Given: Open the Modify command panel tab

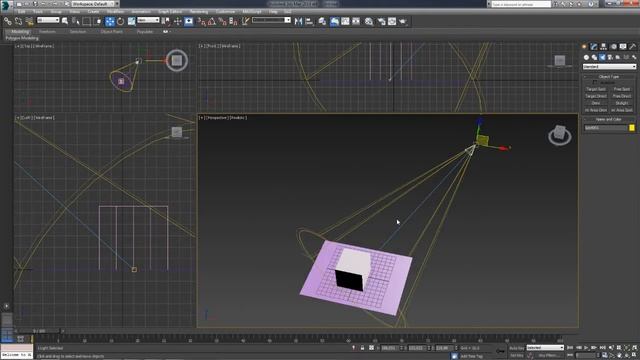Looking at the screenshot, I should tap(594, 47).
